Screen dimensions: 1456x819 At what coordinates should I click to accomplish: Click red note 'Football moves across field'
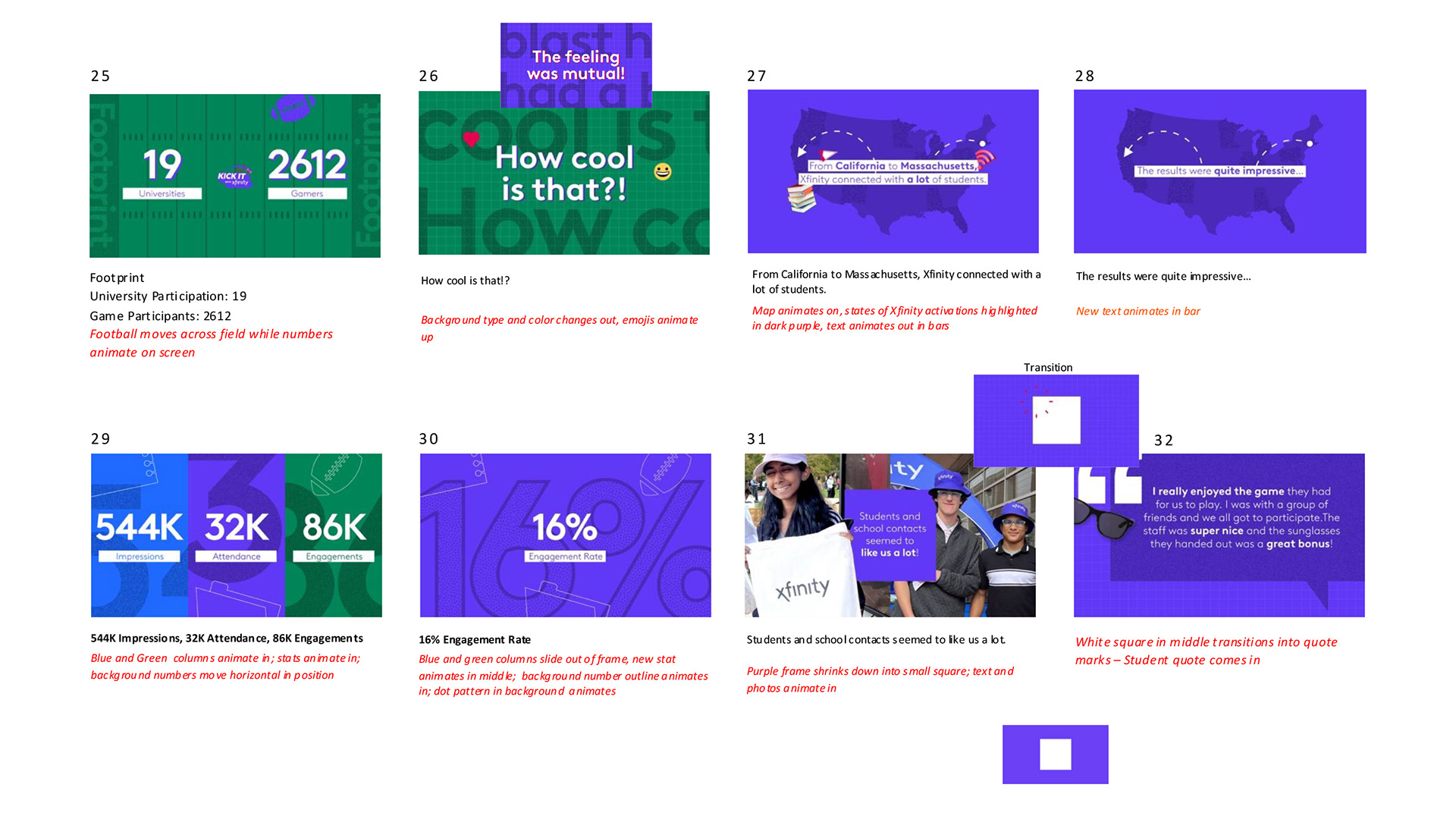[x=211, y=343]
